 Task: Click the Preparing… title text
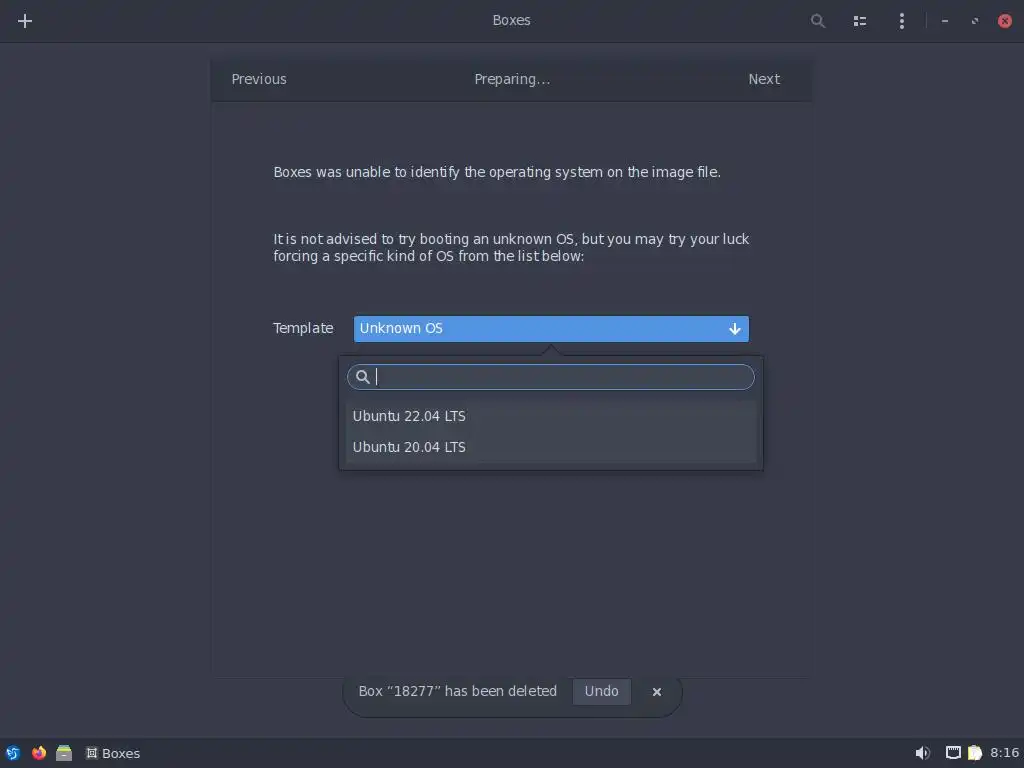[x=512, y=79]
